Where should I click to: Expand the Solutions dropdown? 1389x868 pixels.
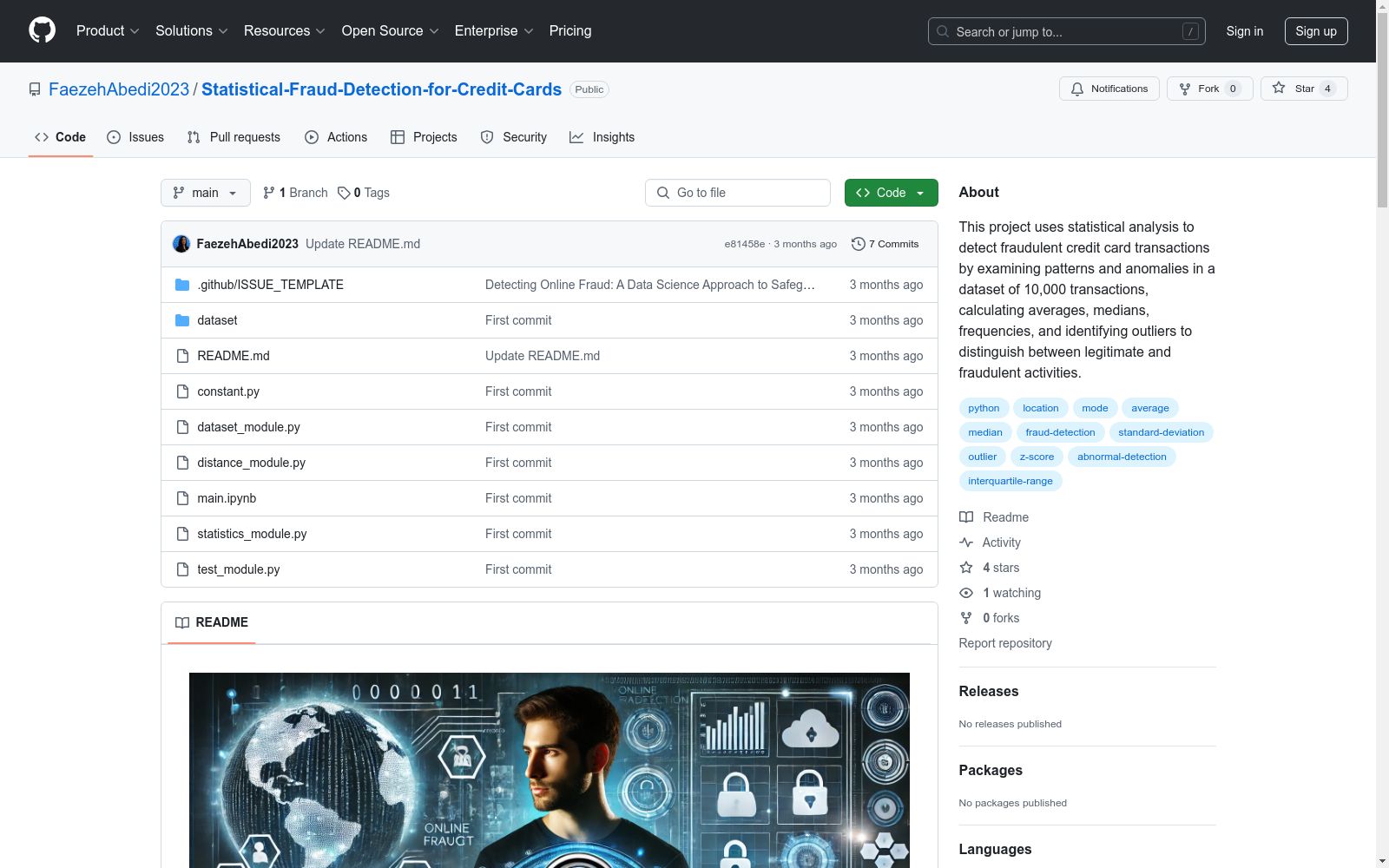pyautogui.click(x=192, y=30)
